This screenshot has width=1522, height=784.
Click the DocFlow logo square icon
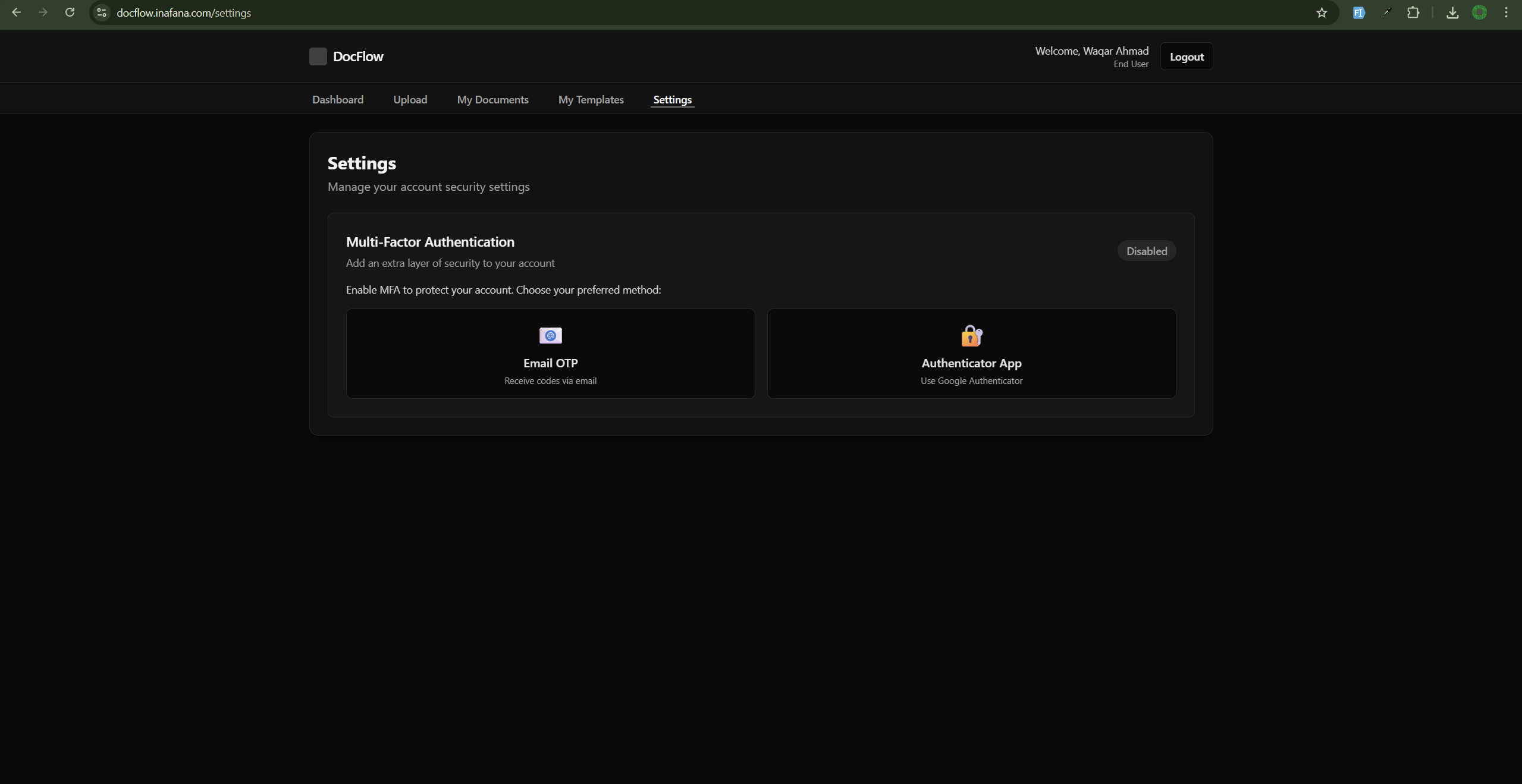pos(318,56)
